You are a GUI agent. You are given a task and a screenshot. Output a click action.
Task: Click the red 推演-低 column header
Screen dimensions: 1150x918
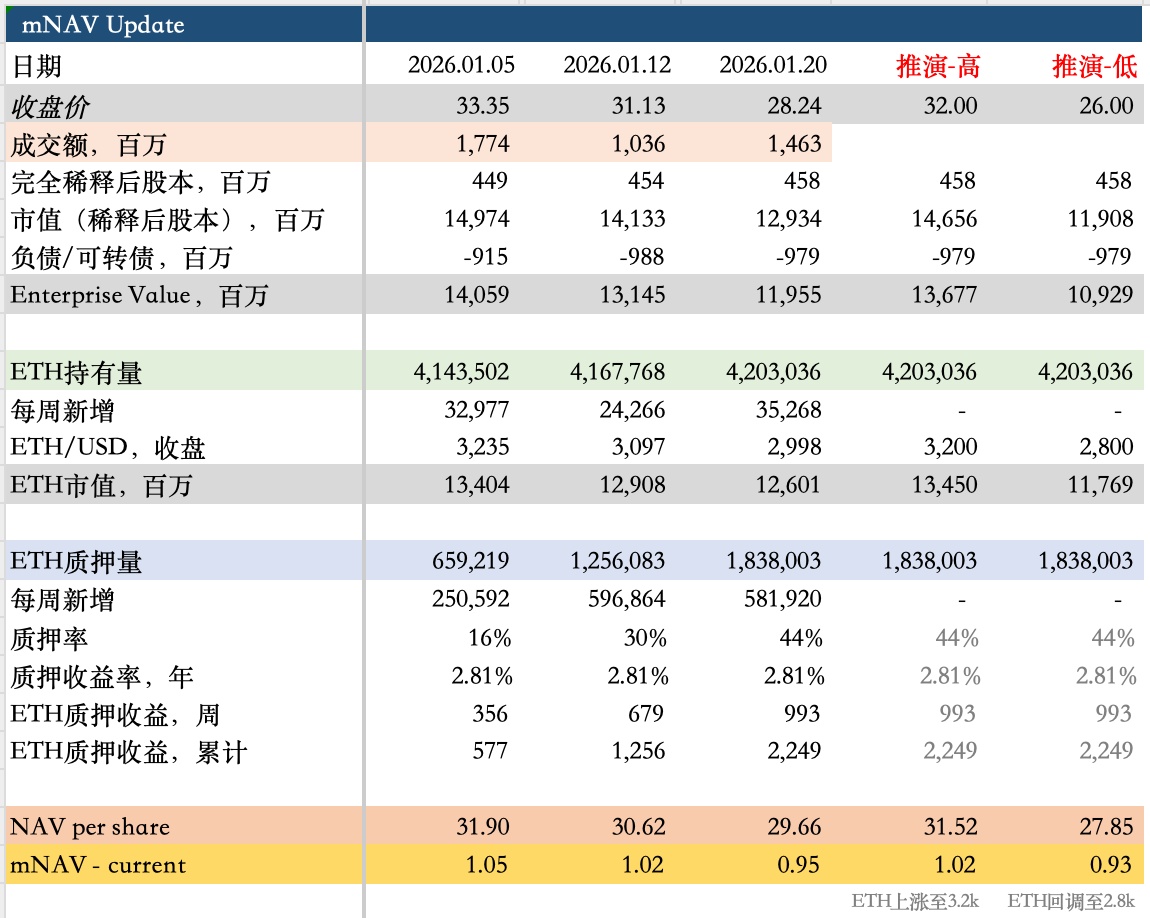tap(1094, 67)
